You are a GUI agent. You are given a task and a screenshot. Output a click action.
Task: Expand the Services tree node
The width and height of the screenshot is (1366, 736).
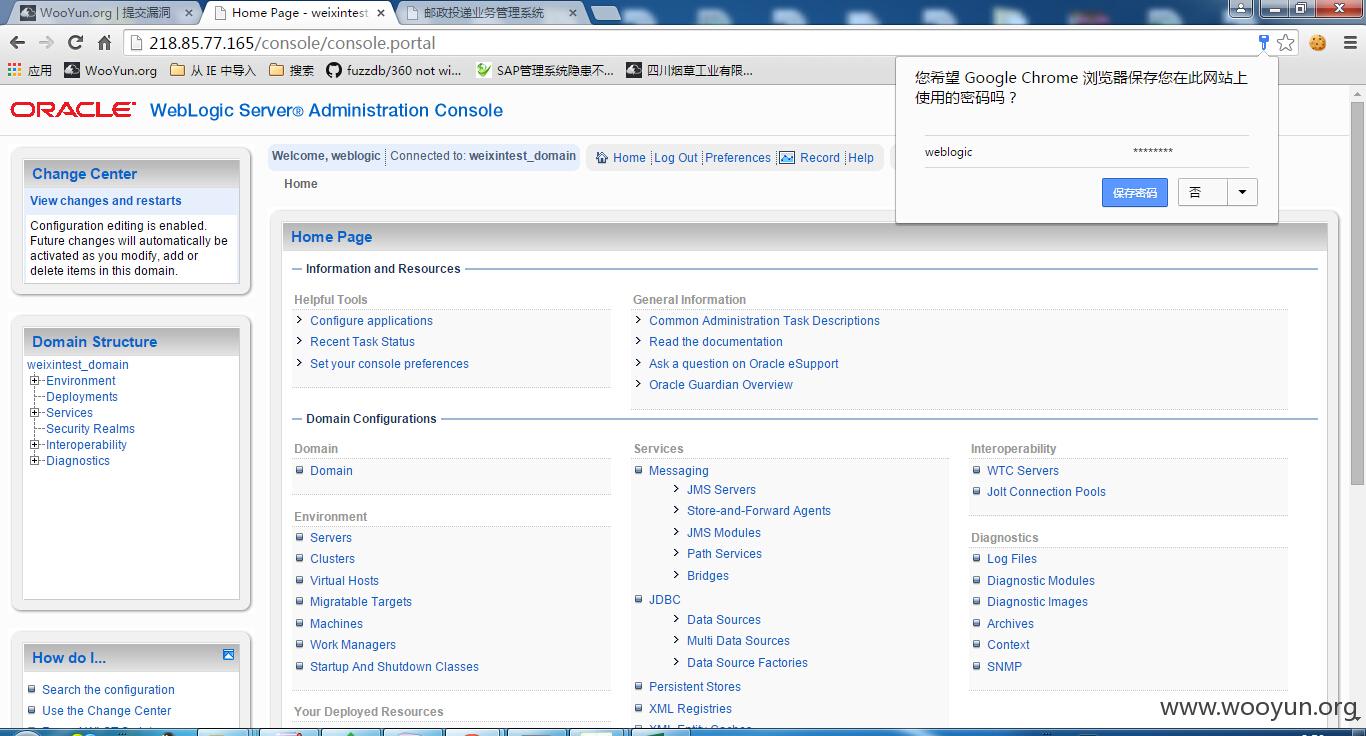pos(35,413)
